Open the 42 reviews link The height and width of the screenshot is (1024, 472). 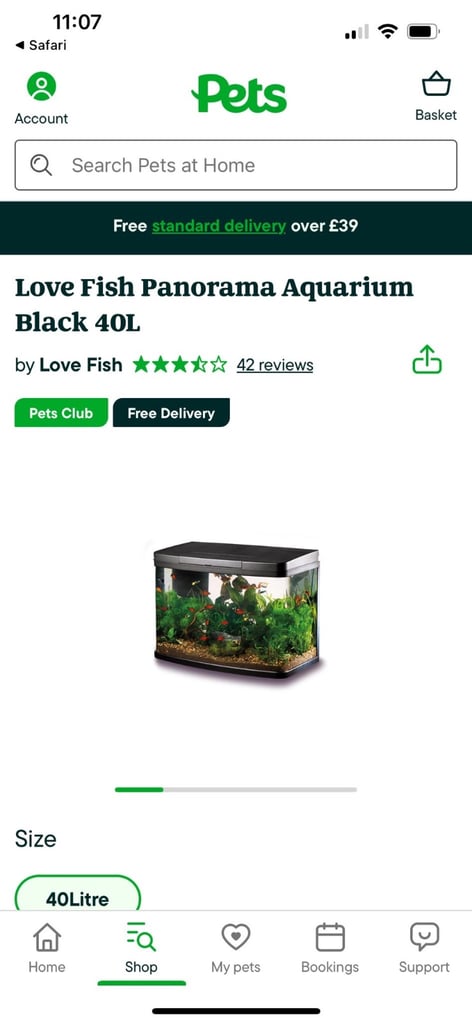click(x=275, y=365)
